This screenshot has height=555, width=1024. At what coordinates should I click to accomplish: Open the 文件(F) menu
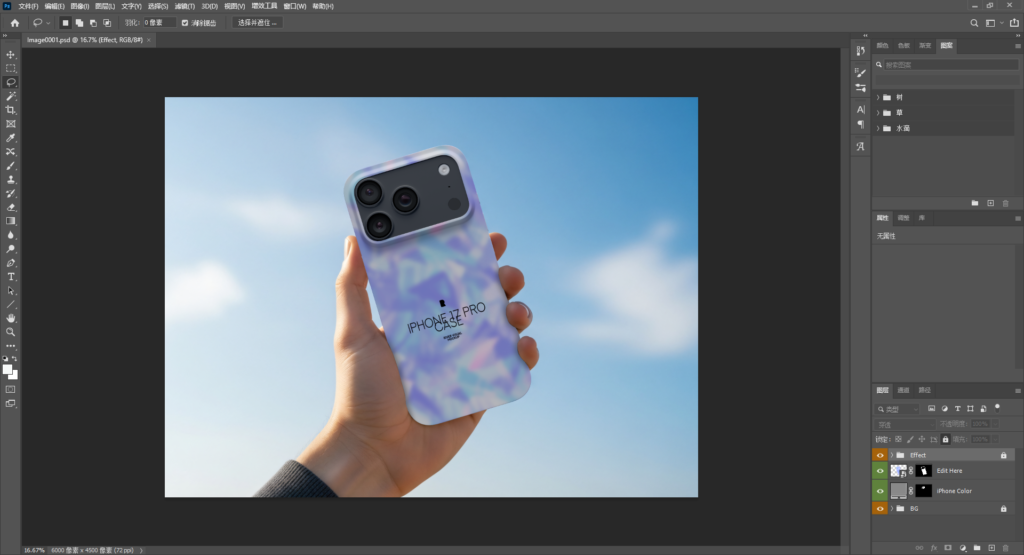(x=28, y=6)
